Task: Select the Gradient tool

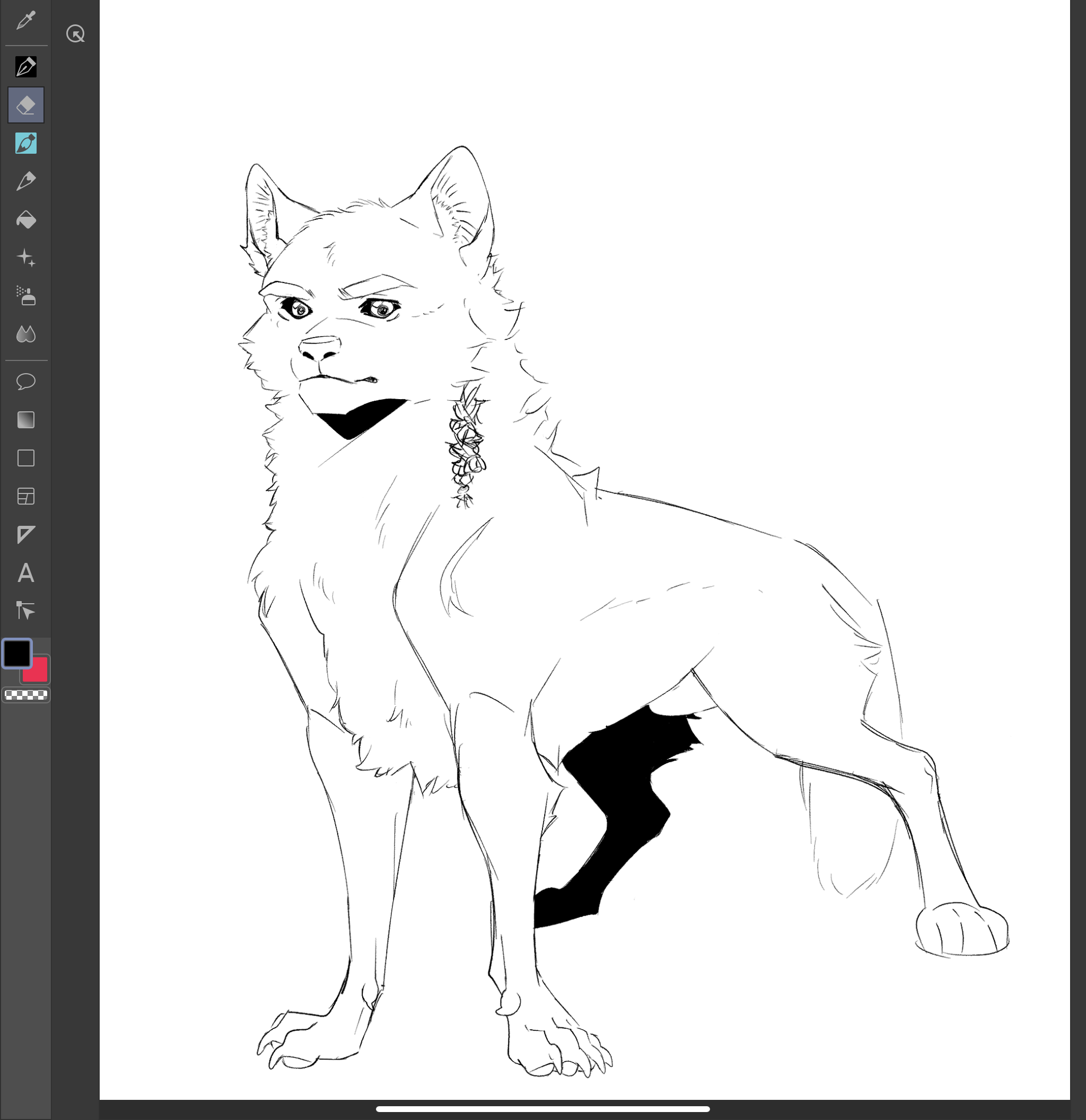Action: tap(26, 420)
